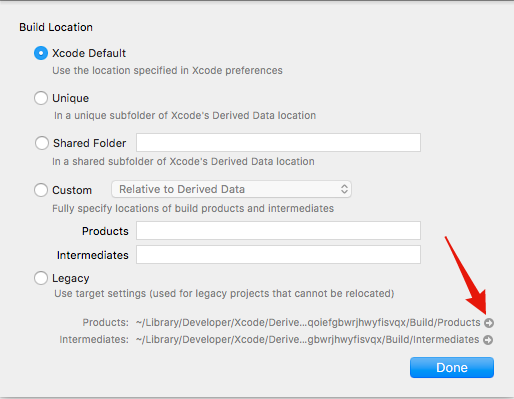
Task: Click the Shared Folder label text
Action: coord(90,143)
